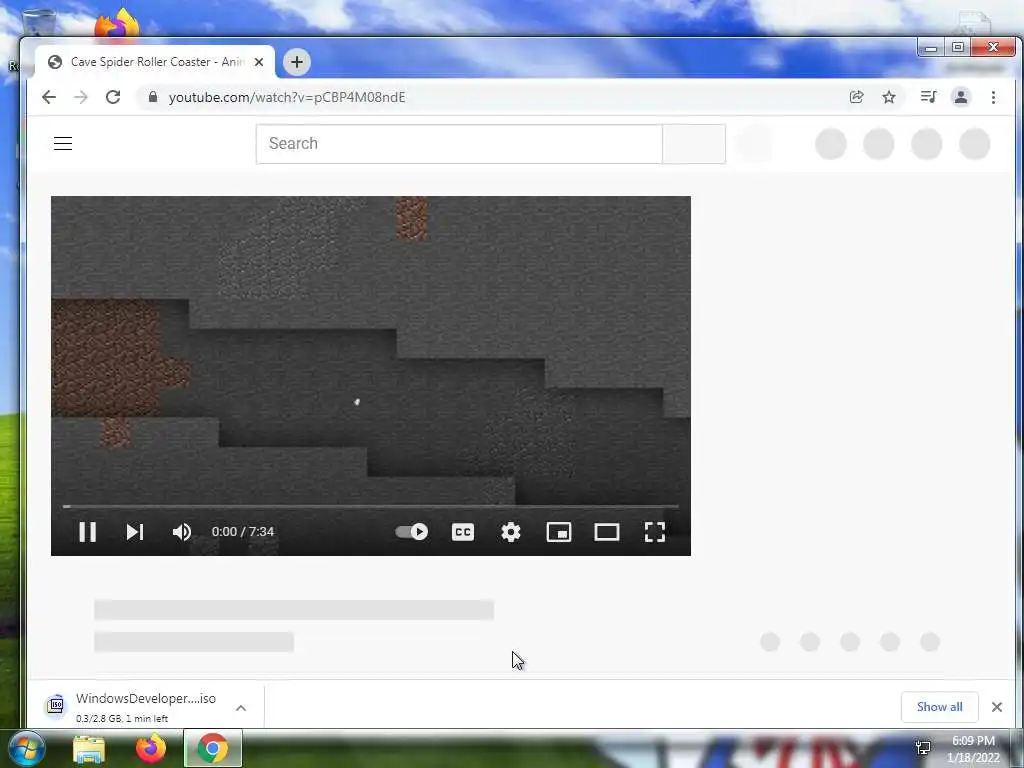The width and height of the screenshot is (1024, 768).
Task: Toggle the autoplay switch
Action: click(x=411, y=532)
